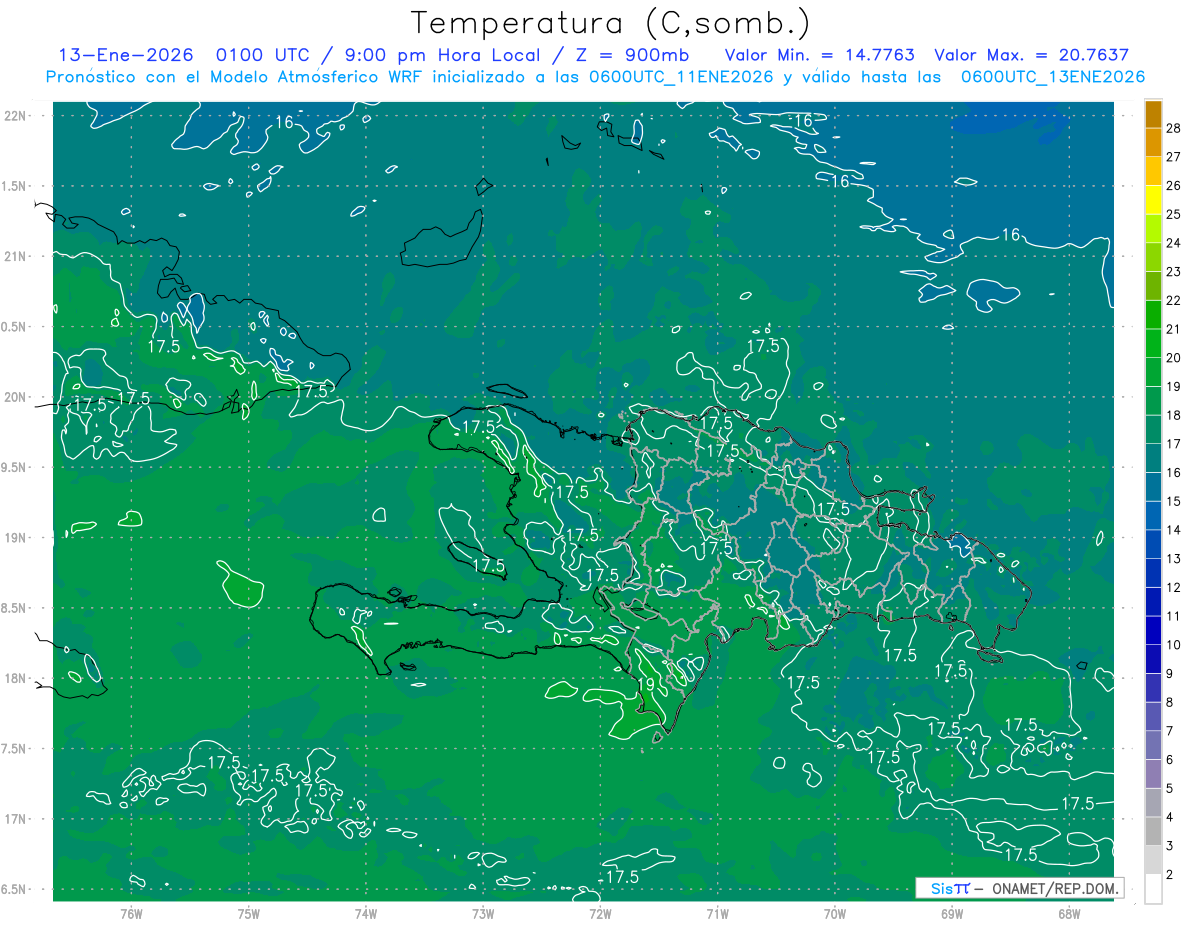
Task: Click the '74W' longitude label
Action: pyautogui.click(x=366, y=914)
